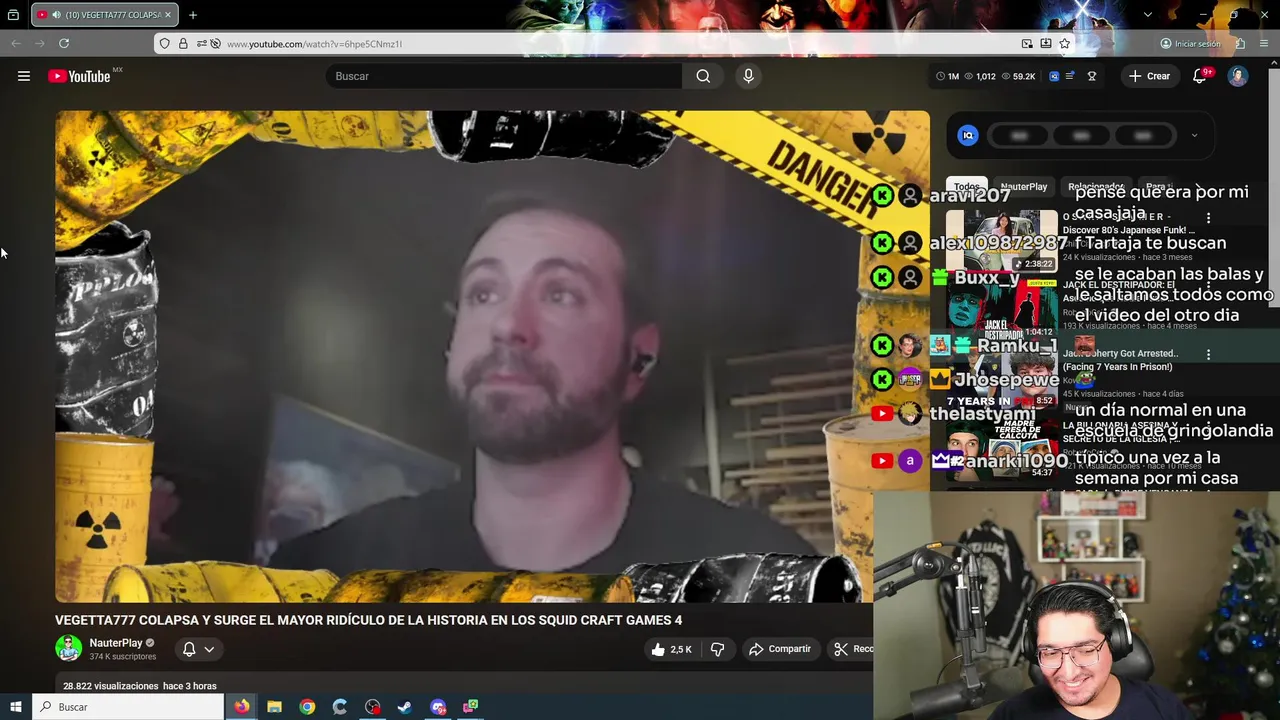Close the VEGETTA777 browser tab
Image resolution: width=1280 pixels, height=720 pixels.
click(x=167, y=15)
